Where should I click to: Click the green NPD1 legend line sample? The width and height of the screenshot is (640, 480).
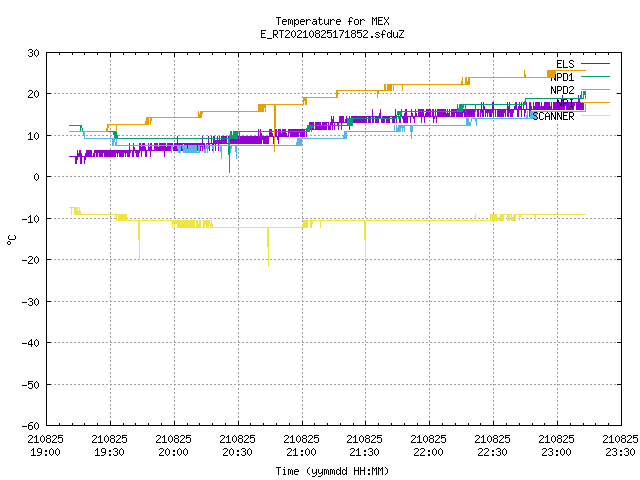595,77
